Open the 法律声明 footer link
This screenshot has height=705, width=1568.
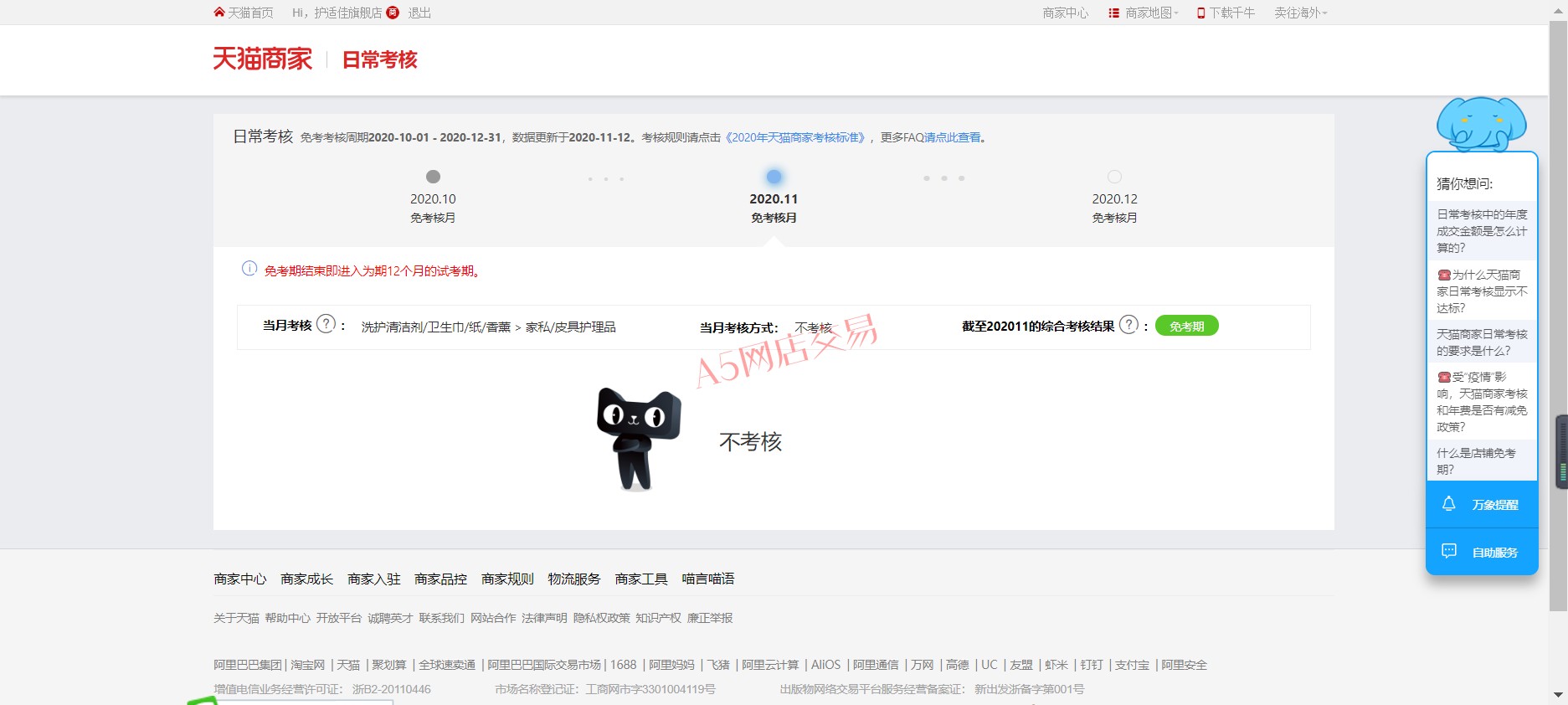(x=544, y=618)
